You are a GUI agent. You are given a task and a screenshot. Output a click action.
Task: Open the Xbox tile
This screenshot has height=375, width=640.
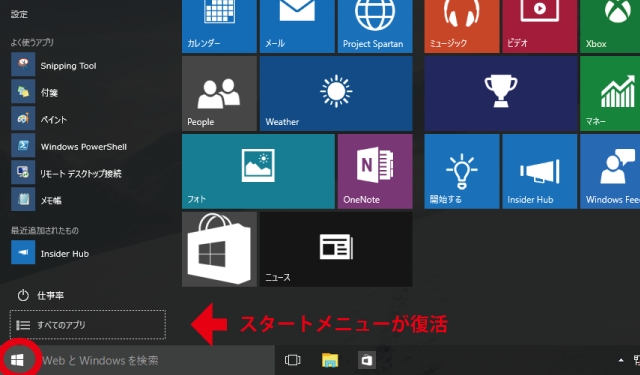coord(610,26)
